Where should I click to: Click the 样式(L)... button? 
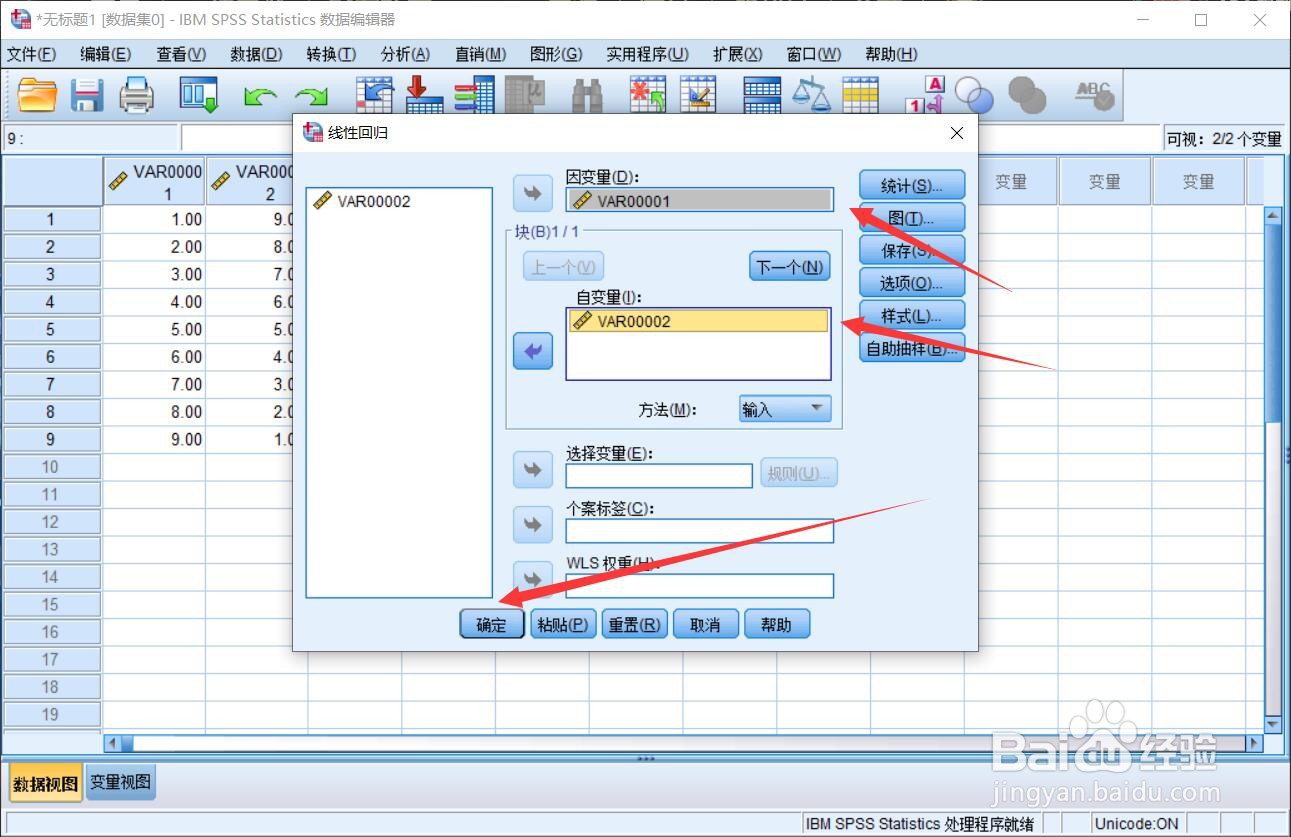coord(912,315)
